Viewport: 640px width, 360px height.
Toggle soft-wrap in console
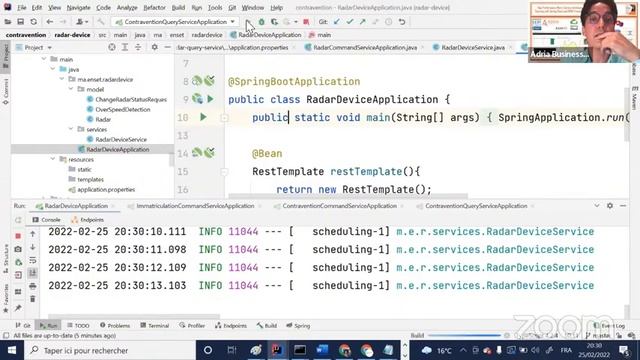[33, 260]
